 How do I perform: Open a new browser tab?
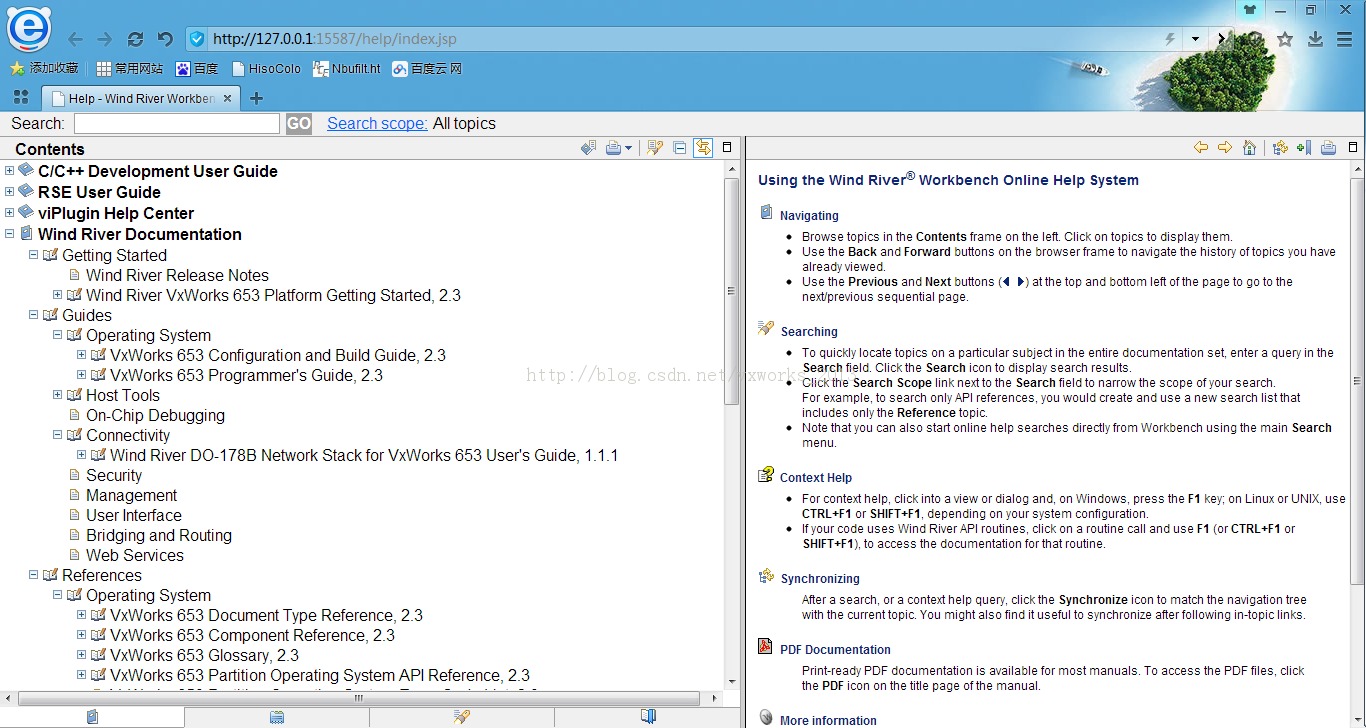(256, 98)
